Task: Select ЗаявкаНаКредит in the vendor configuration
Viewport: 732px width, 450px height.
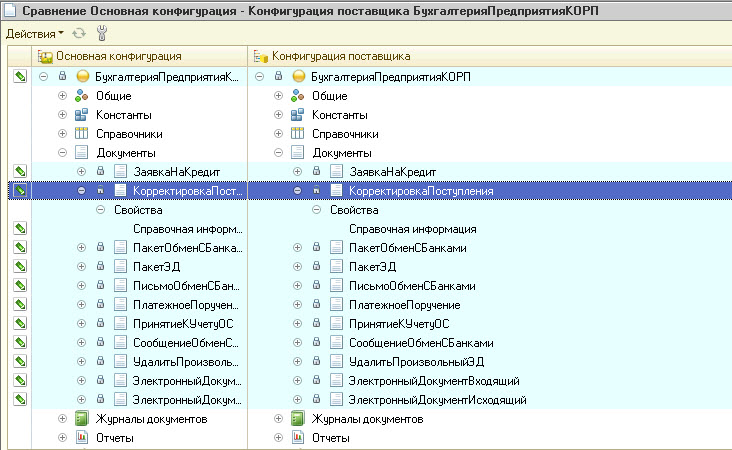Action: (393, 172)
